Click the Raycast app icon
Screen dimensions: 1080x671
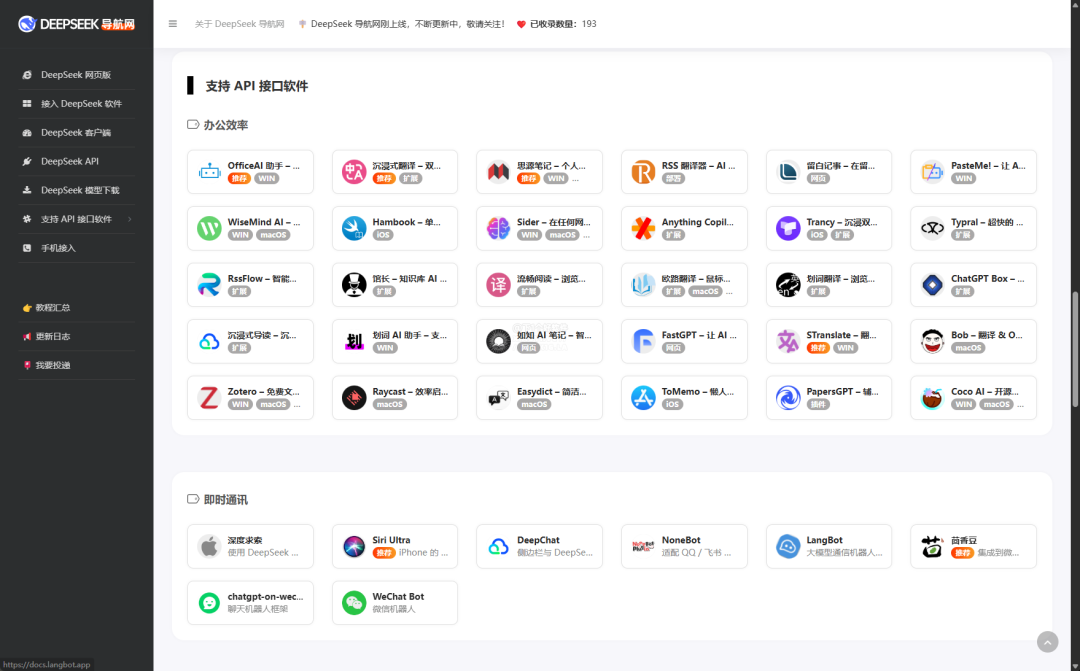354,398
